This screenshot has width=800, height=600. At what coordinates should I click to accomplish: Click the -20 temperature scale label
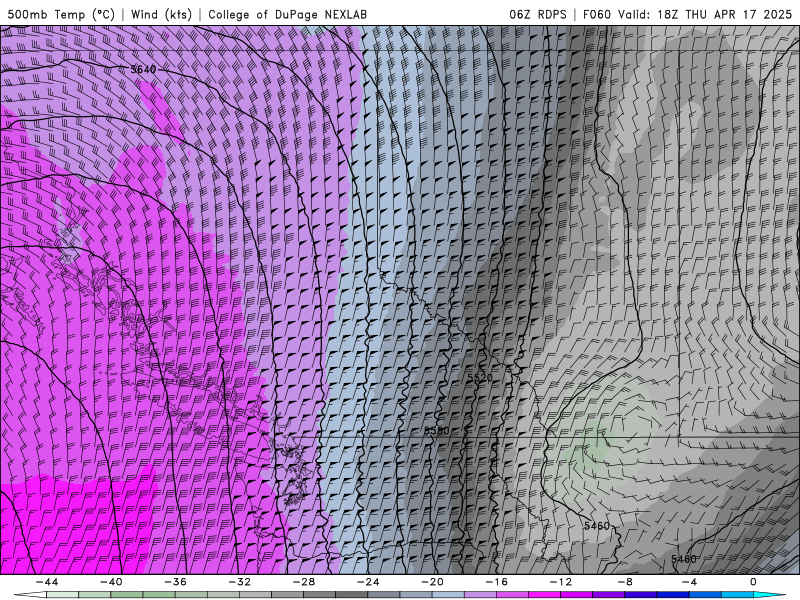[433, 582]
